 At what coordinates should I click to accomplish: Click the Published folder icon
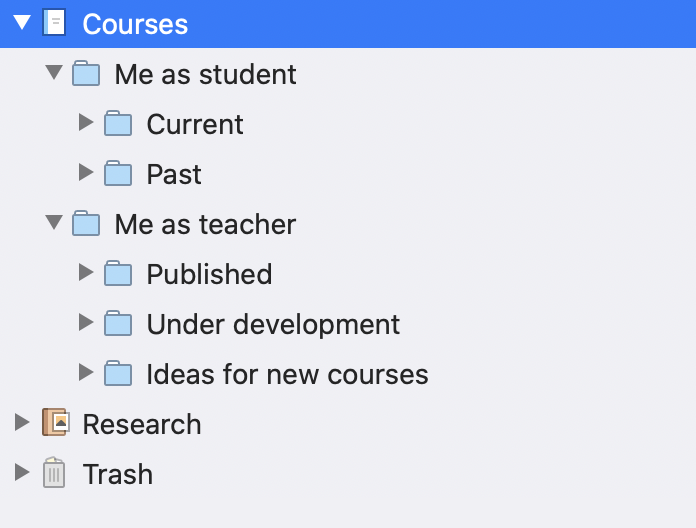(x=118, y=273)
